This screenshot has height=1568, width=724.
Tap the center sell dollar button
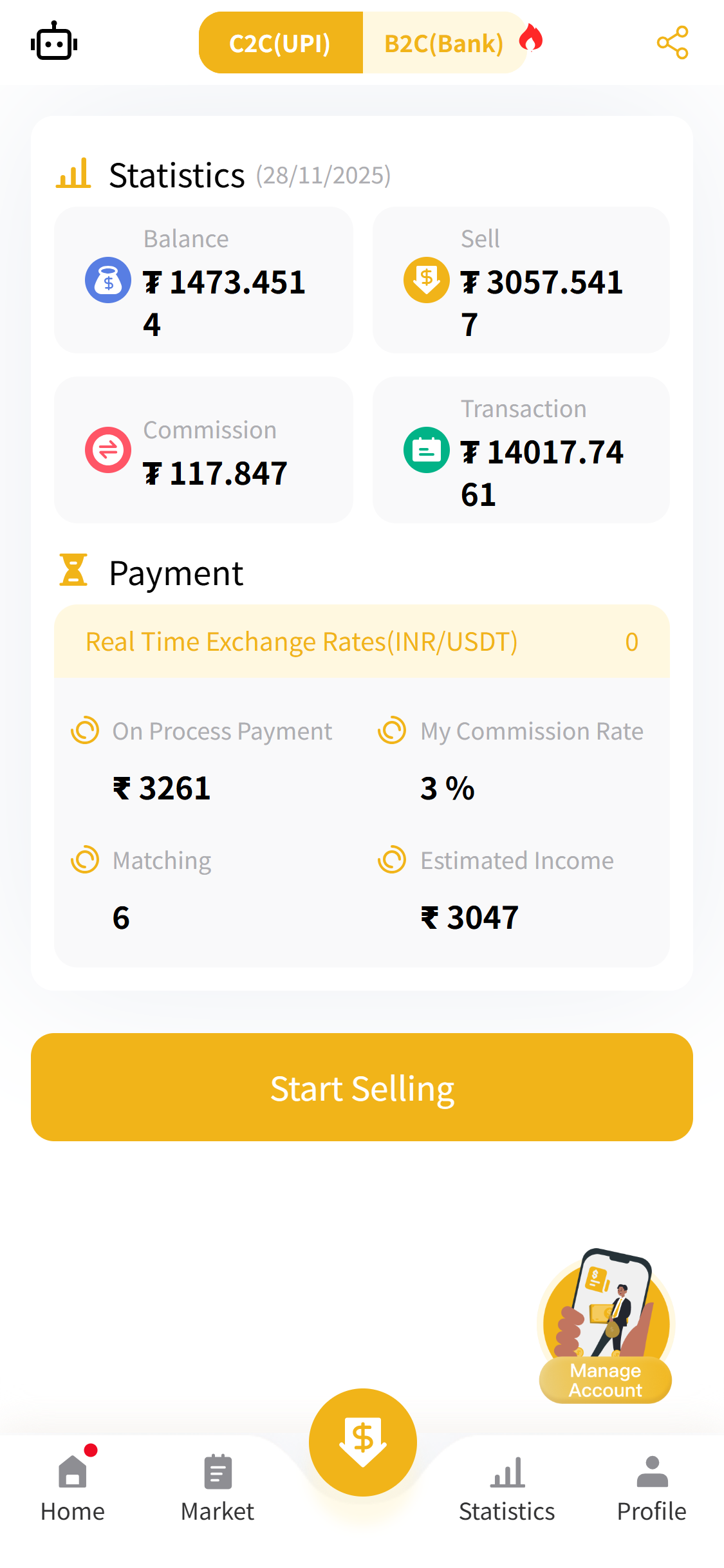tap(362, 1442)
